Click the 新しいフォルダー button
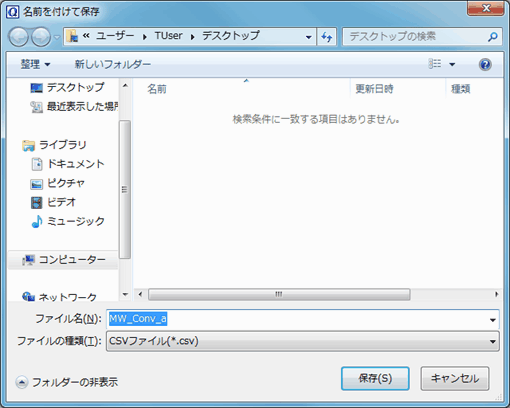The image size is (510, 408). pos(113,64)
